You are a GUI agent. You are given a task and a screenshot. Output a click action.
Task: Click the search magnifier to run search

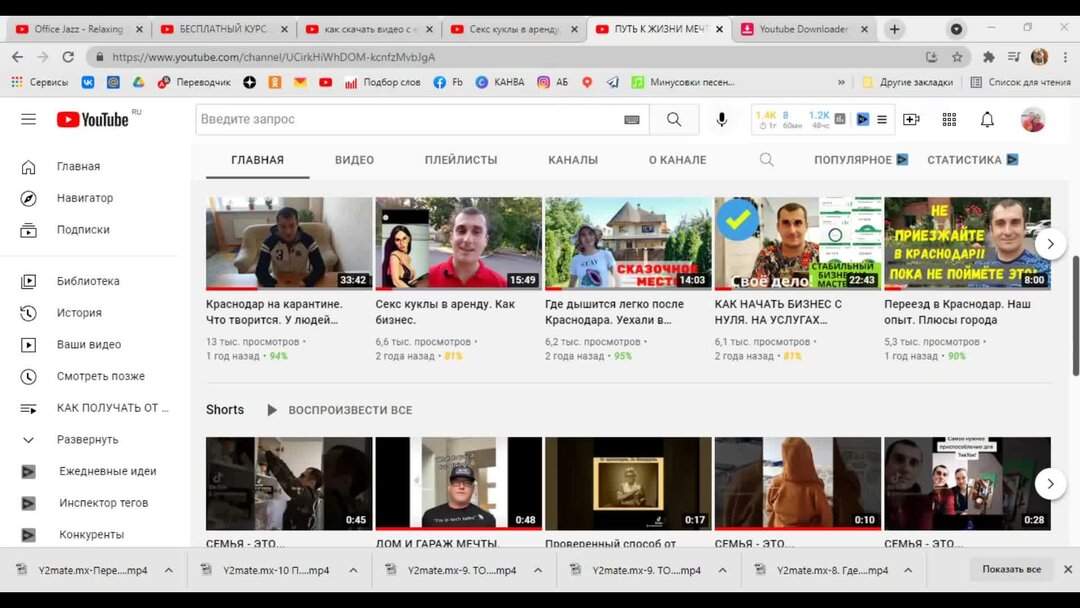pyautogui.click(x=674, y=119)
